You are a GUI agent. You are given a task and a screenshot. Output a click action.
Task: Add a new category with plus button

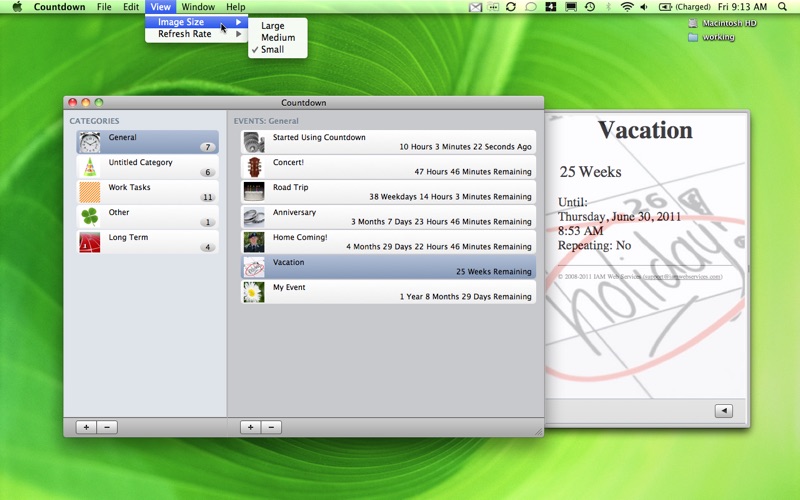(x=86, y=427)
